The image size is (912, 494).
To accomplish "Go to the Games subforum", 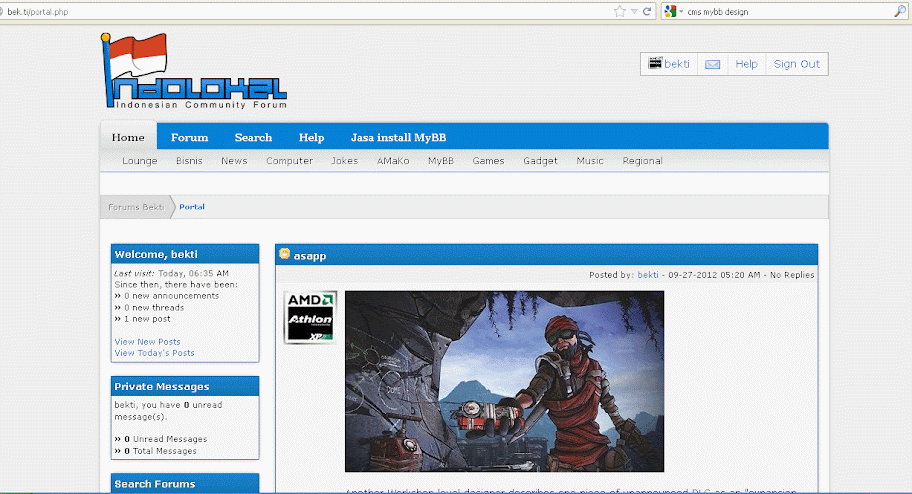I will pos(488,161).
